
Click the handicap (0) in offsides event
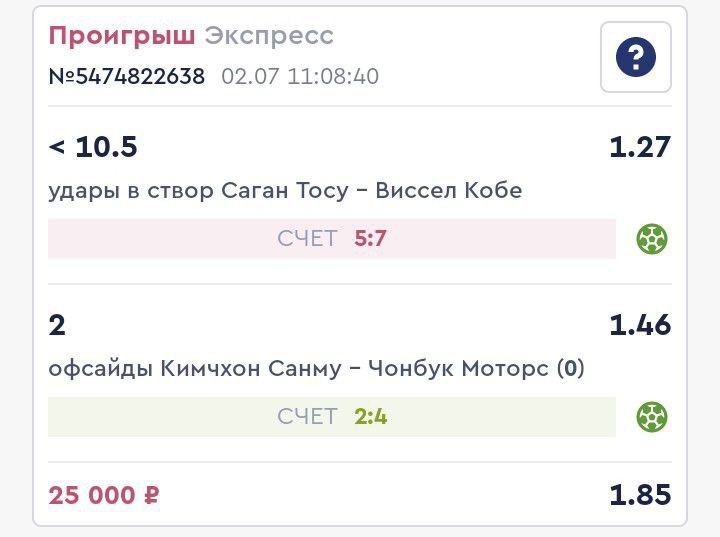570,368
